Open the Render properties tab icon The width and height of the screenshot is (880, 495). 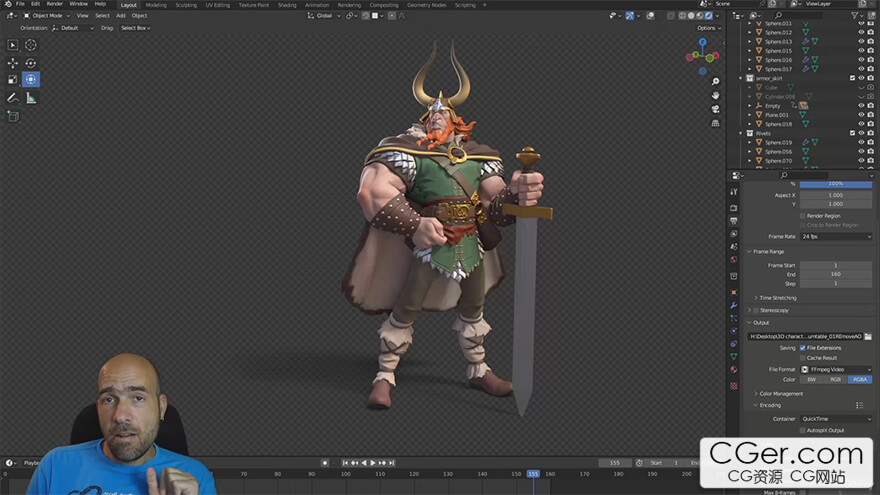[x=734, y=208]
